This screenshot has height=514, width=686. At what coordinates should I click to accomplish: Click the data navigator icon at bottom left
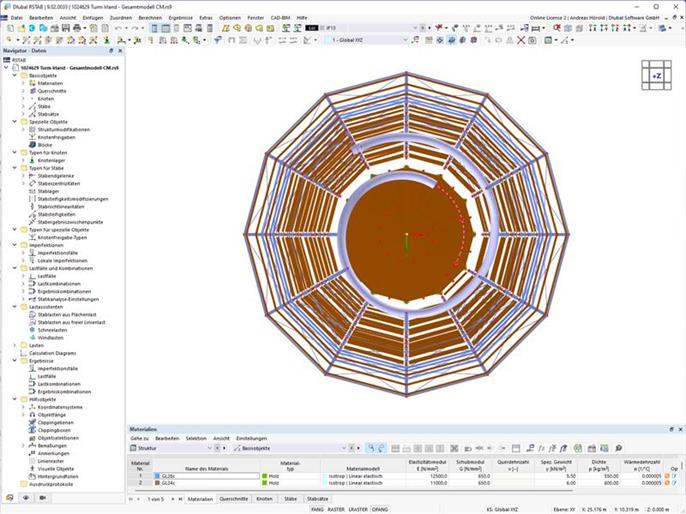pyautogui.click(x=10, y=498)
